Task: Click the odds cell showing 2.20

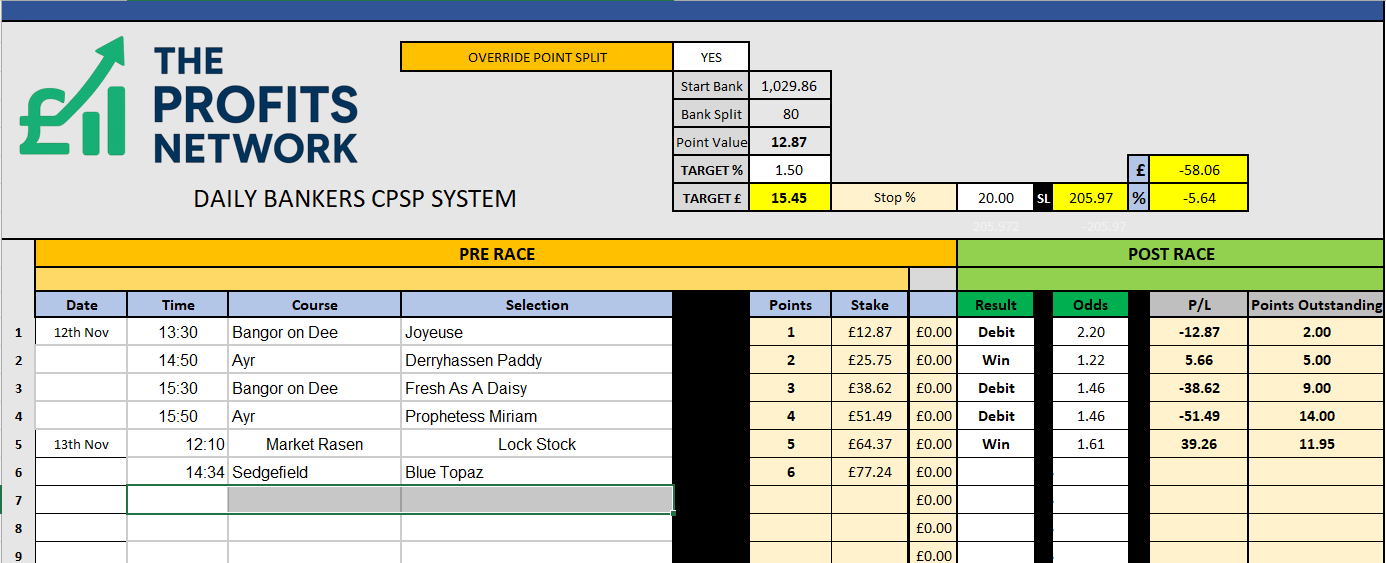Action: click(1089, 332)
